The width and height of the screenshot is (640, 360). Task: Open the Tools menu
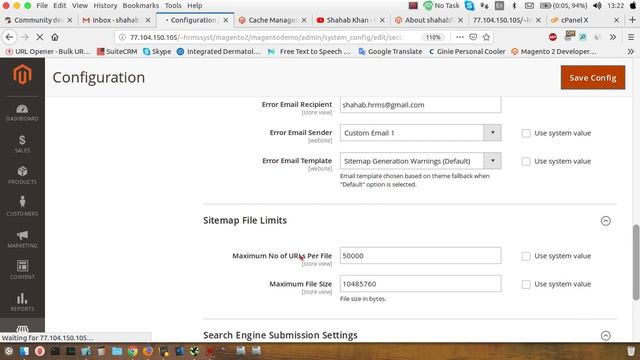pyautogui.click(x=173, y=6)
